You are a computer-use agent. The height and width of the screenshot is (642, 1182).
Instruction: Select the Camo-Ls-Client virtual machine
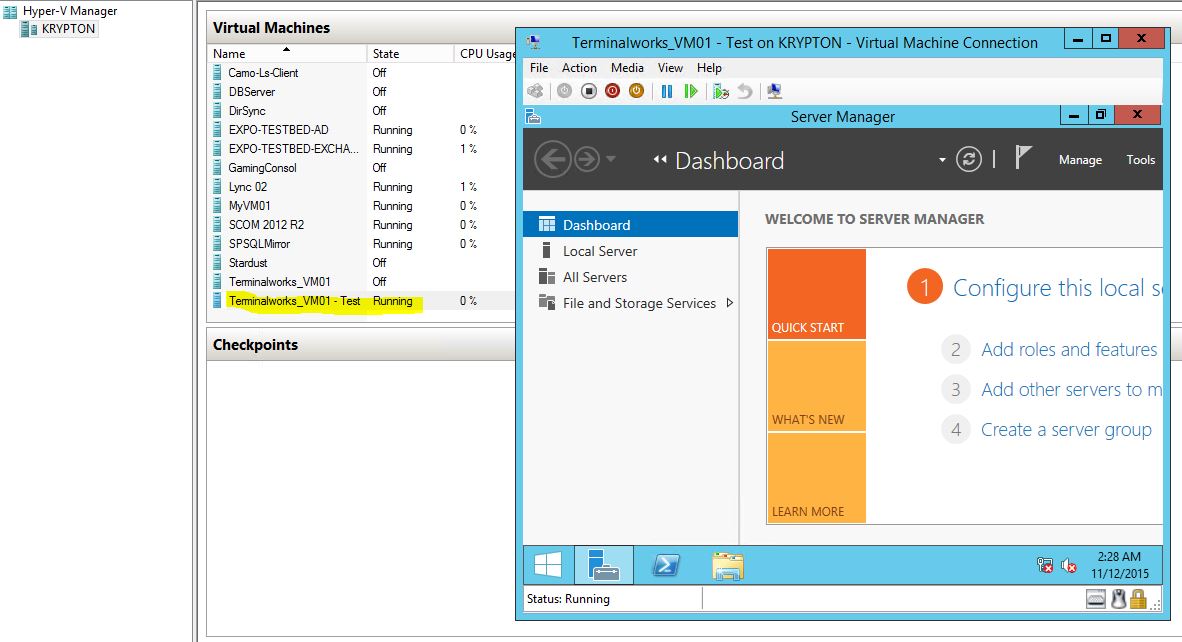pyautogui.click(x=263, y=72)
